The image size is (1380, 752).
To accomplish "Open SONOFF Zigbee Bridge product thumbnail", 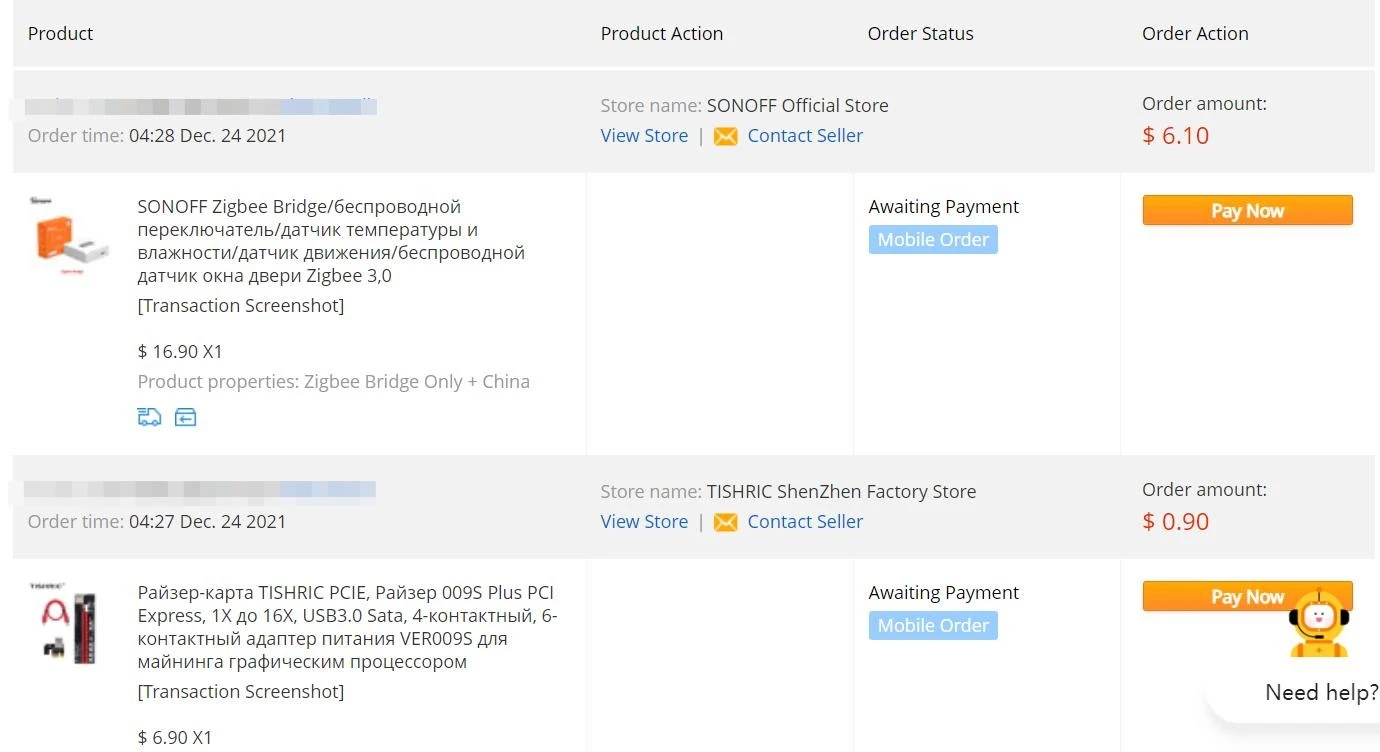I will [70, 238].
